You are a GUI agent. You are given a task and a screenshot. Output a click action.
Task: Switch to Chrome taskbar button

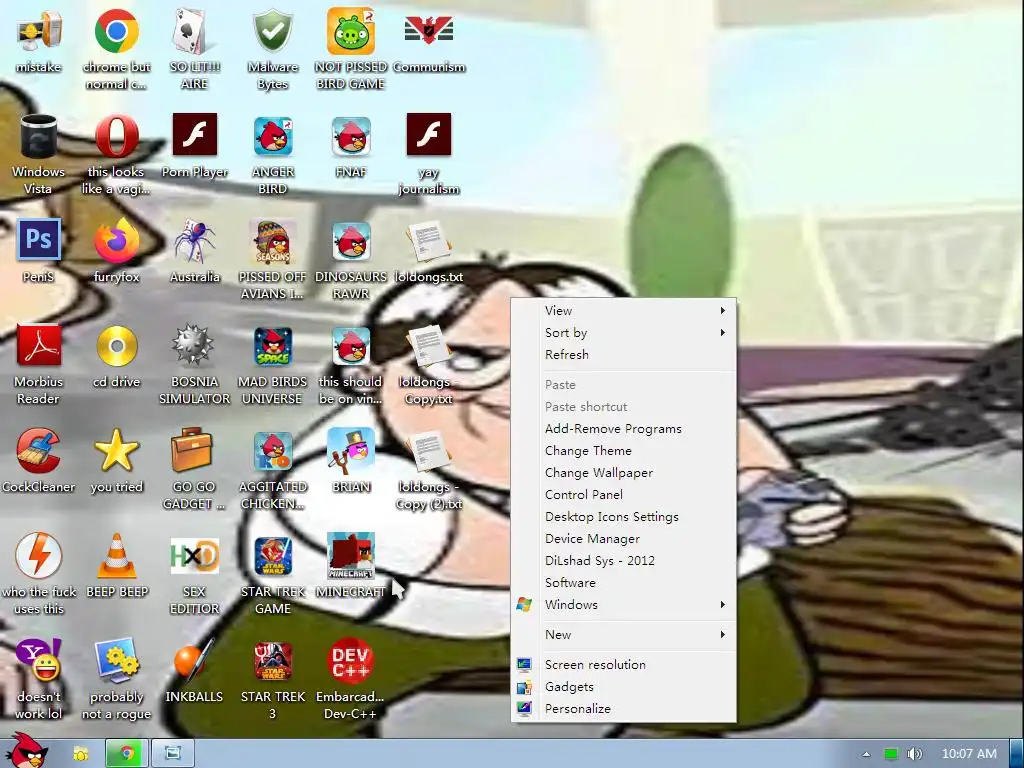point(127,754)
